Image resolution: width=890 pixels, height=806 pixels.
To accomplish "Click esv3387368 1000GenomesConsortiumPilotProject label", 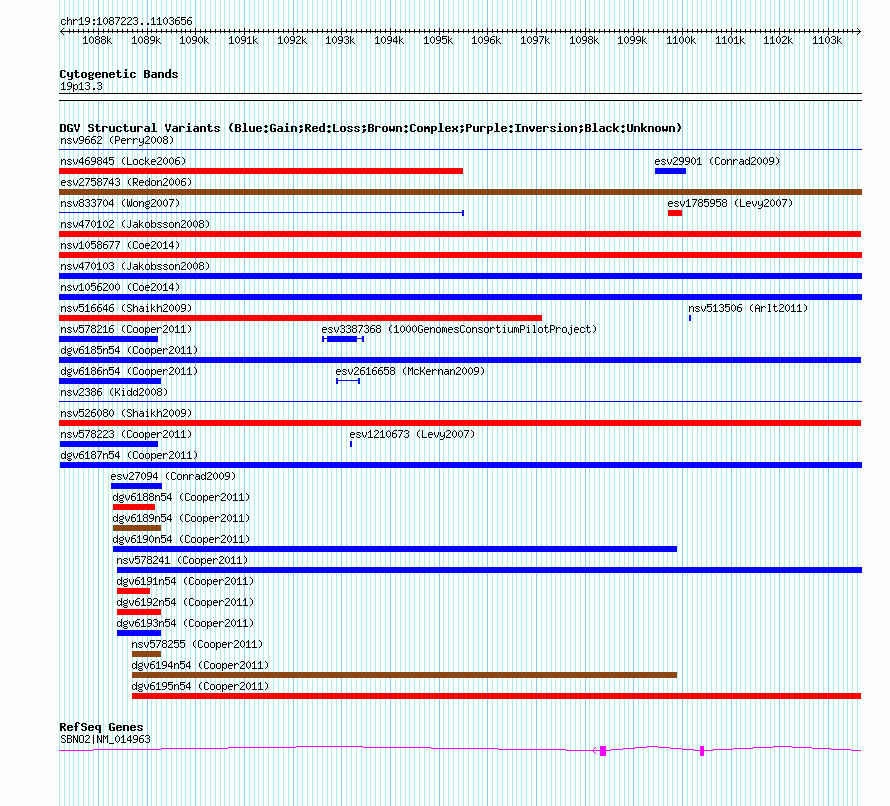I will pos(459,329).
